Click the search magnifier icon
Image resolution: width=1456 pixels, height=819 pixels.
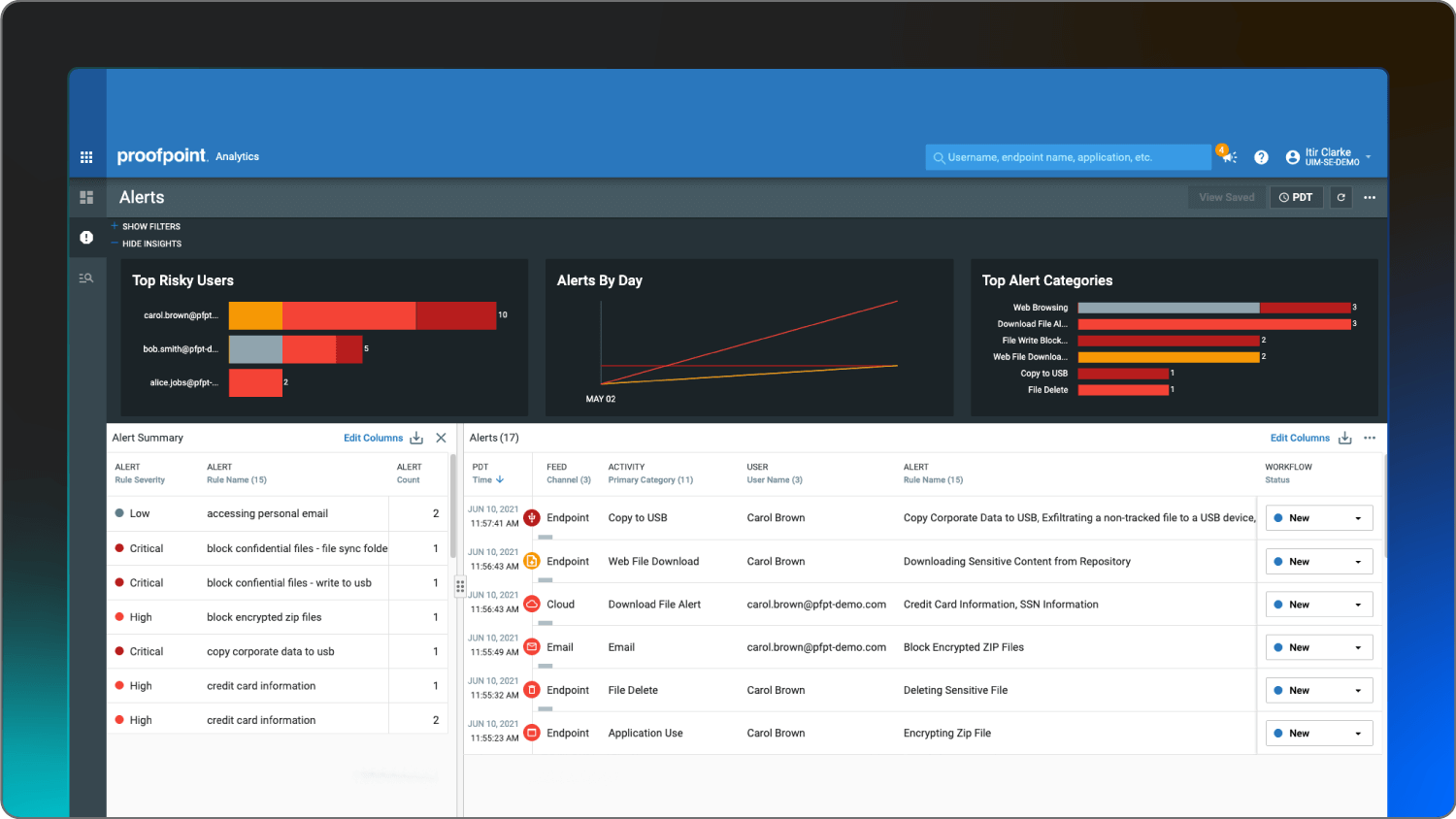coord(939,157)
